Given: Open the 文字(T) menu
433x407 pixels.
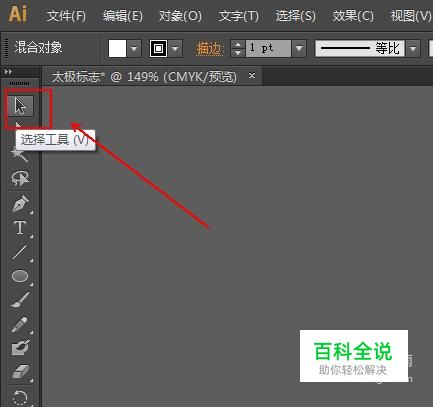Looking at the screenshot, I should (x=238, y=16).
